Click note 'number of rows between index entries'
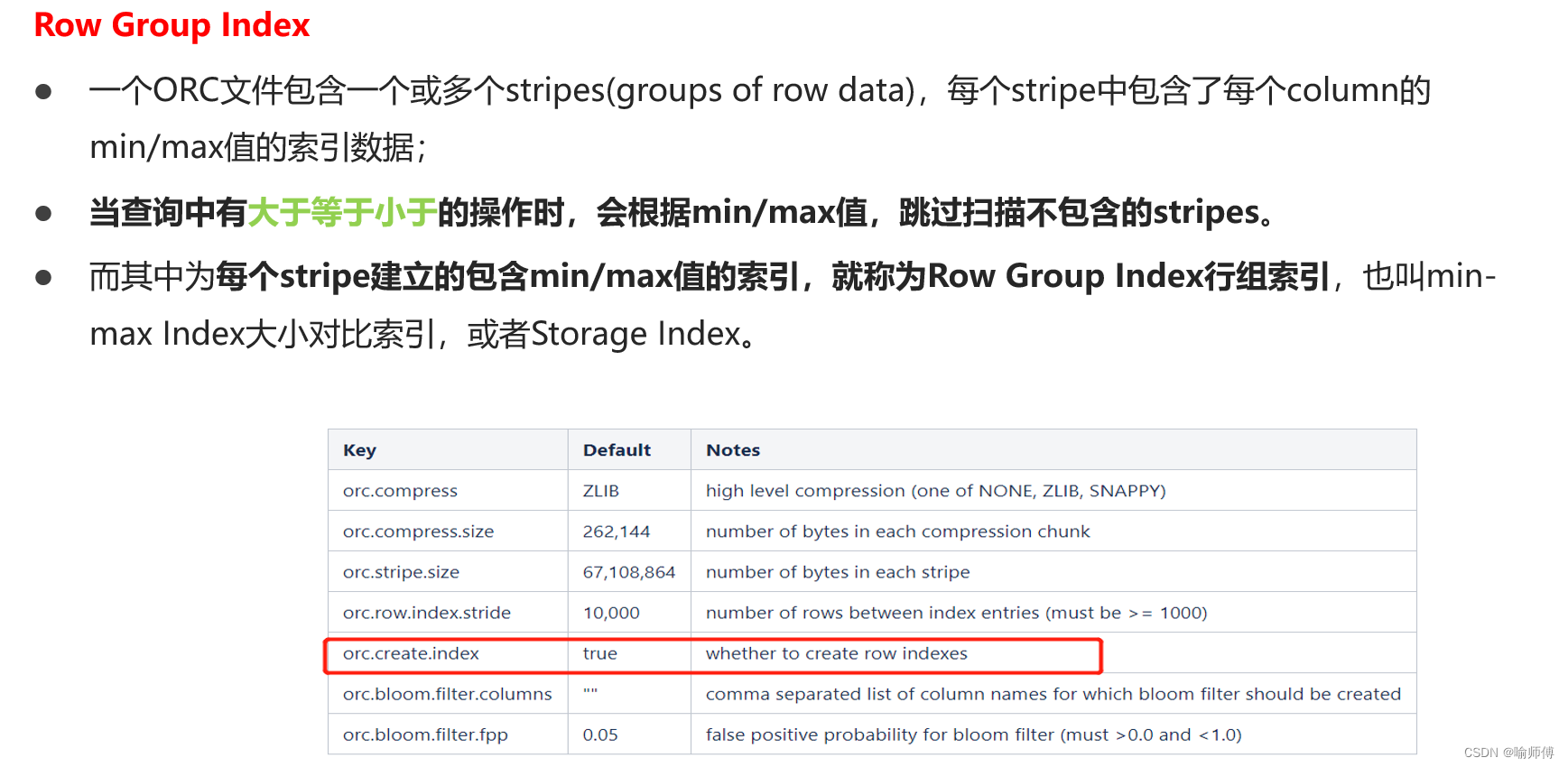 (873, 613)
